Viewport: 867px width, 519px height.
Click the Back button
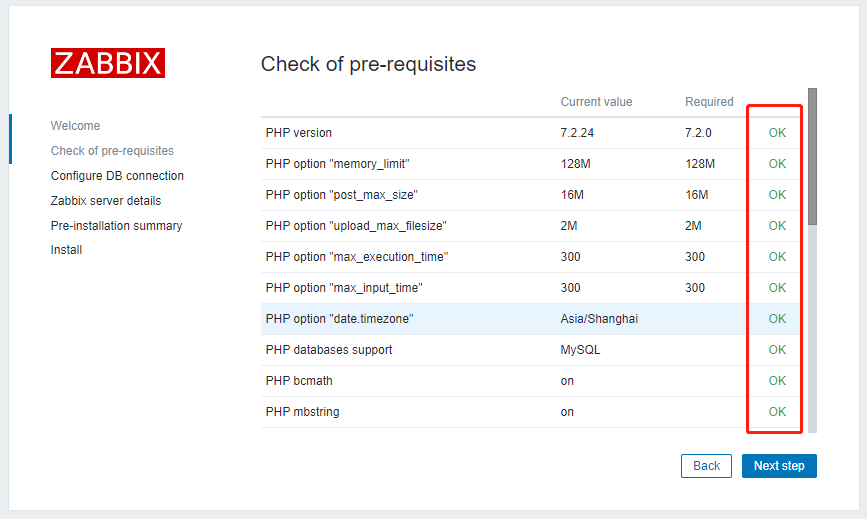pos(706,466)
